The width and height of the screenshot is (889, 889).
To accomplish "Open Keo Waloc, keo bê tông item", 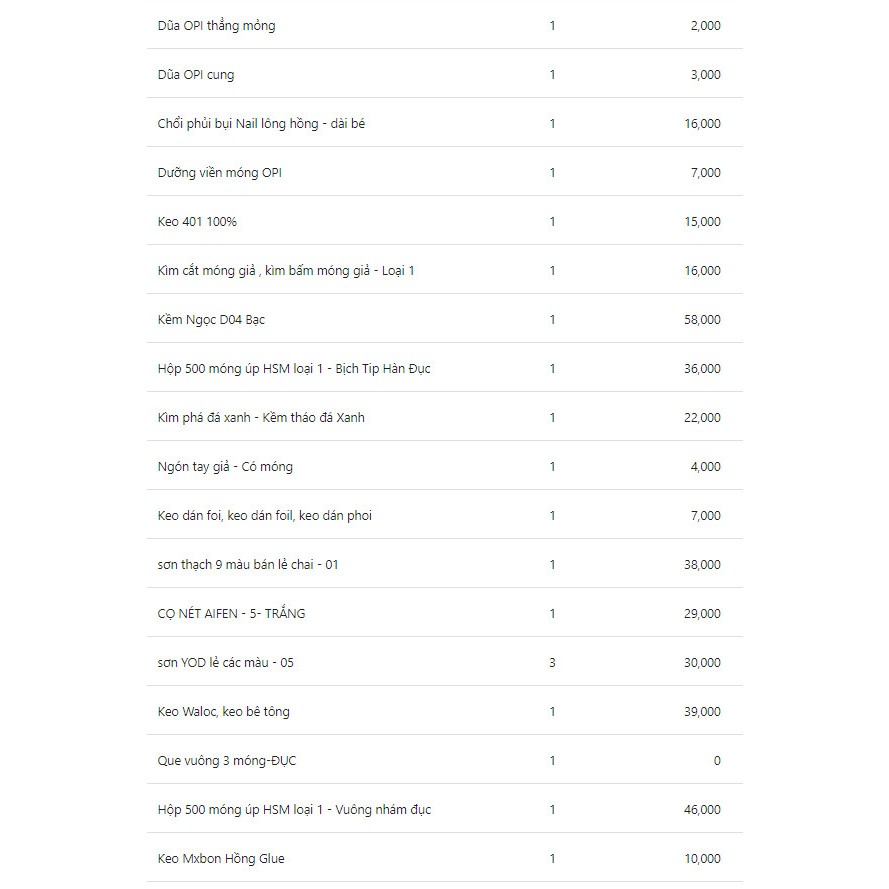I will click(x=223, y=712).
